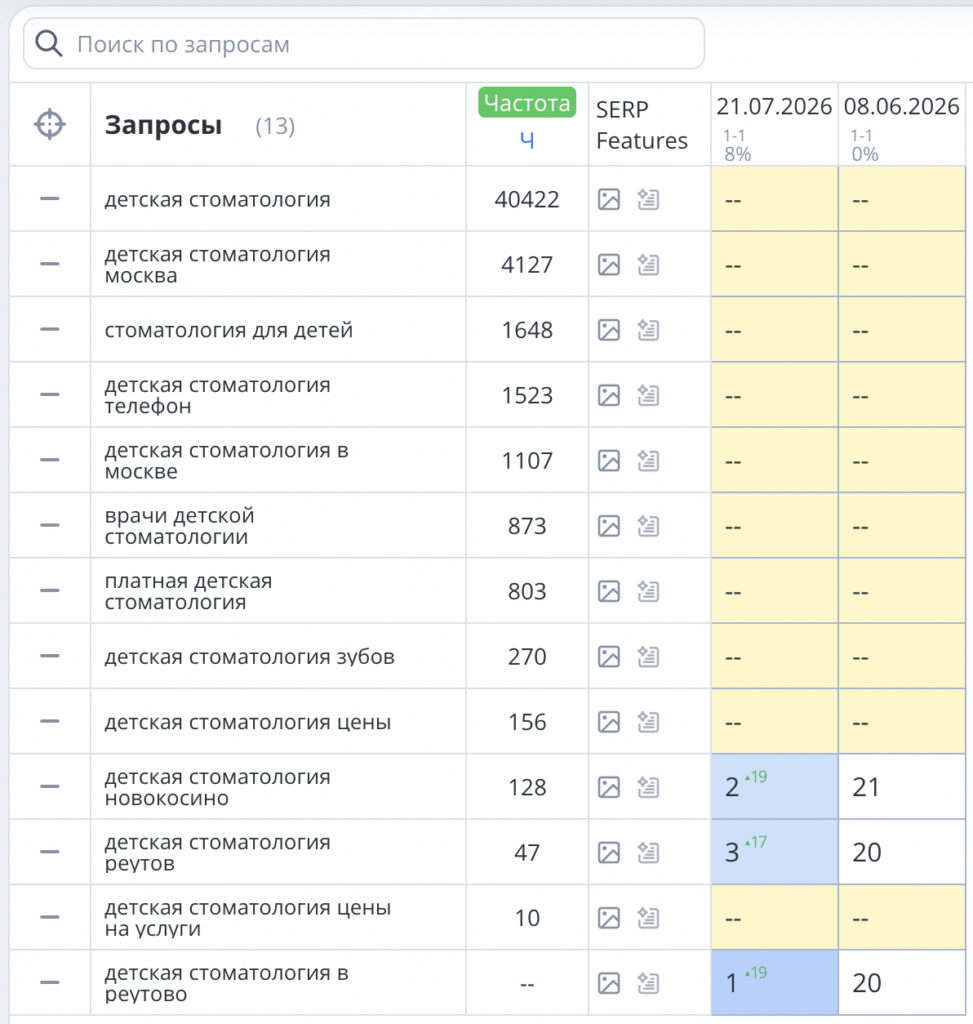The height and width of the screenshot is (1024, 973).
Task: Click frequency value 873
Action: point(527,526)
